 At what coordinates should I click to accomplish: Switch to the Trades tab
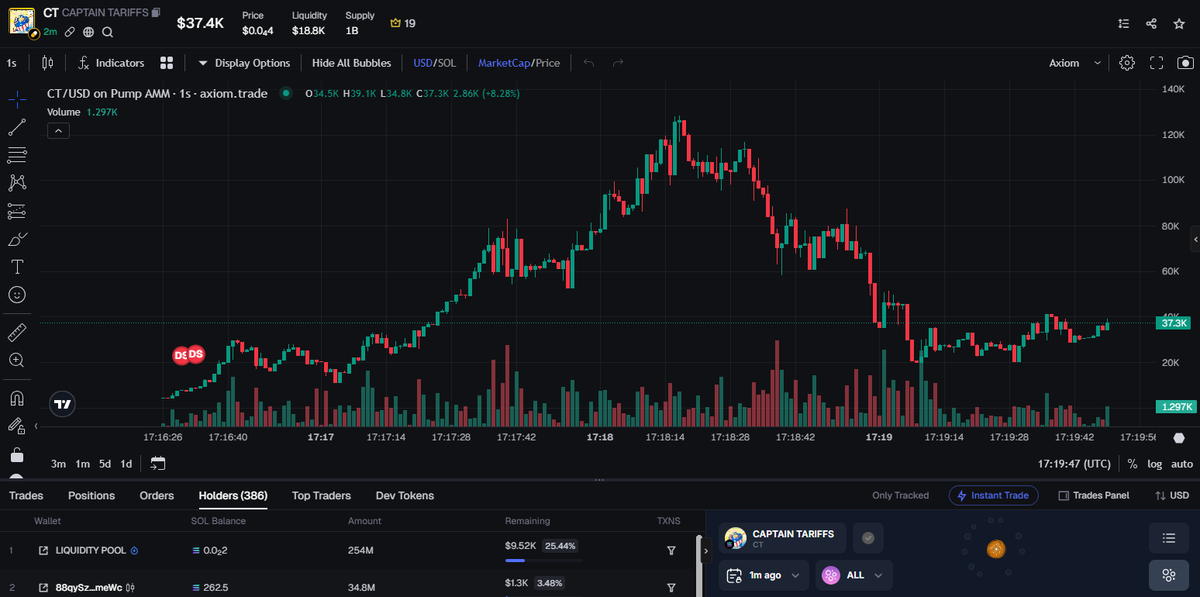26,495
